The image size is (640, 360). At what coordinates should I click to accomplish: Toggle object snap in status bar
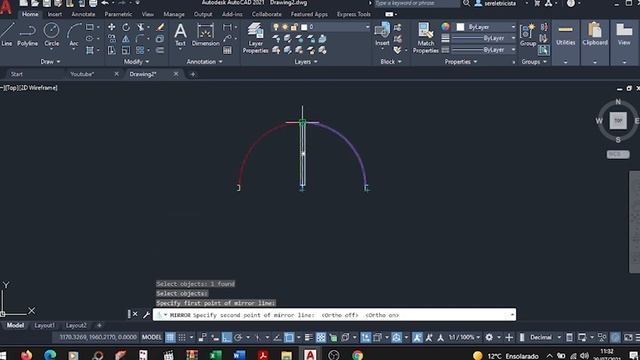point(289,337)
